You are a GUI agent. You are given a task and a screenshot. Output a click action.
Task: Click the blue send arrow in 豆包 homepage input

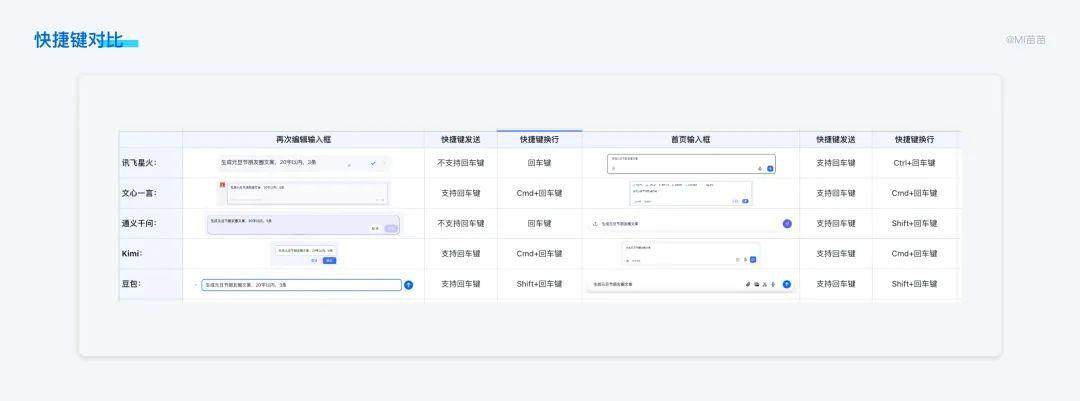[787, 284]
